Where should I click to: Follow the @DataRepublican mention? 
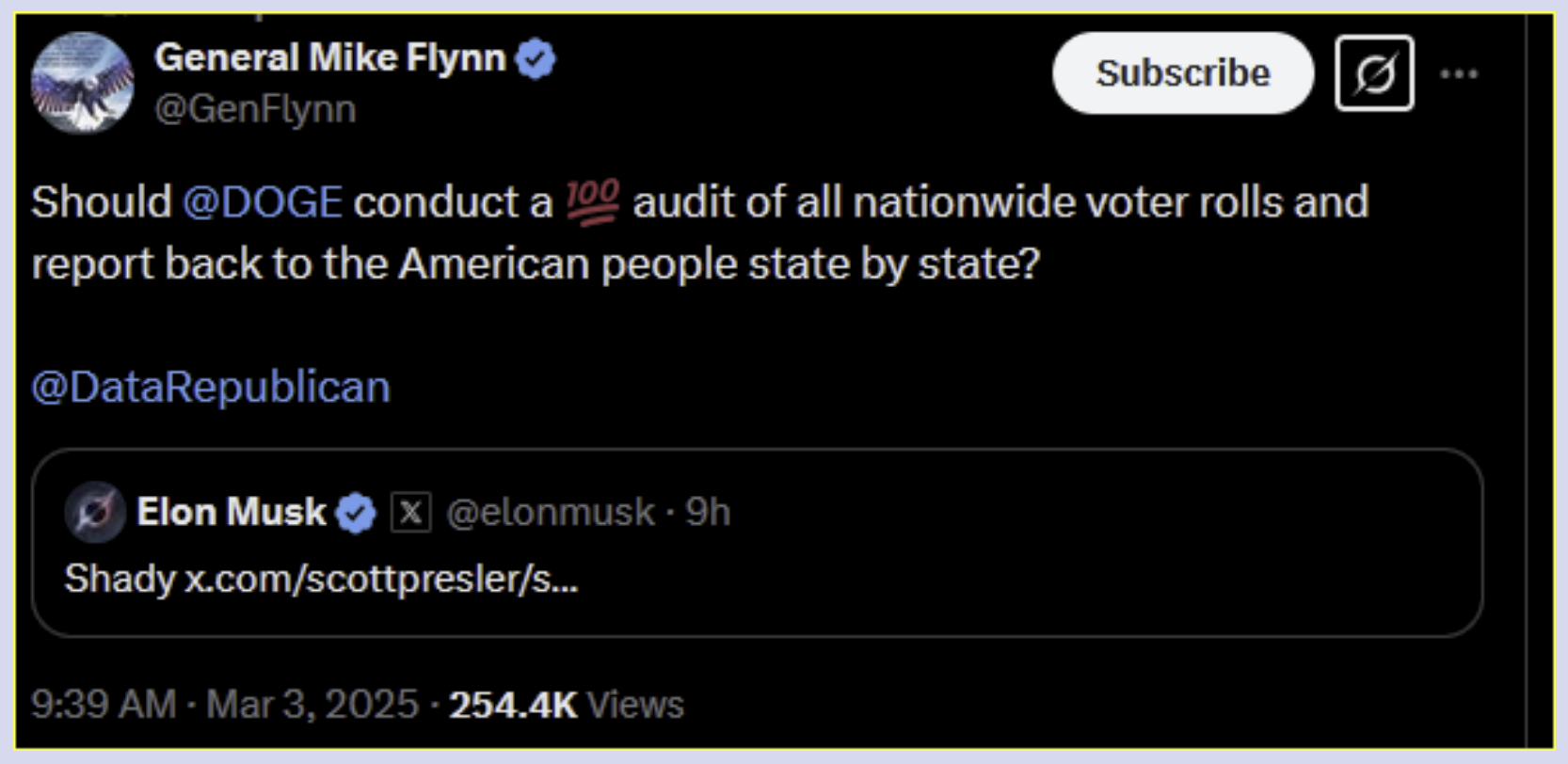211,387
